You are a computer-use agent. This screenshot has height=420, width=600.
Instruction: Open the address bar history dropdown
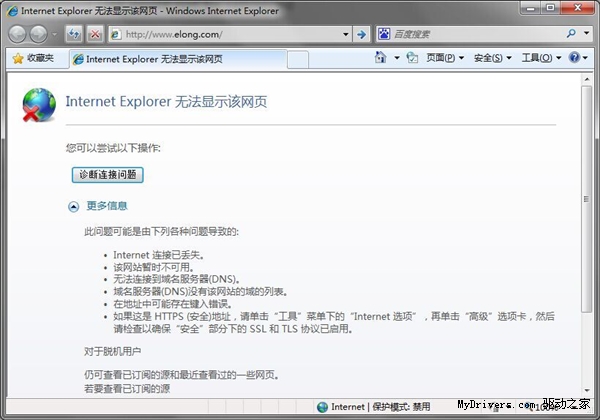click(x=346, y=34)
